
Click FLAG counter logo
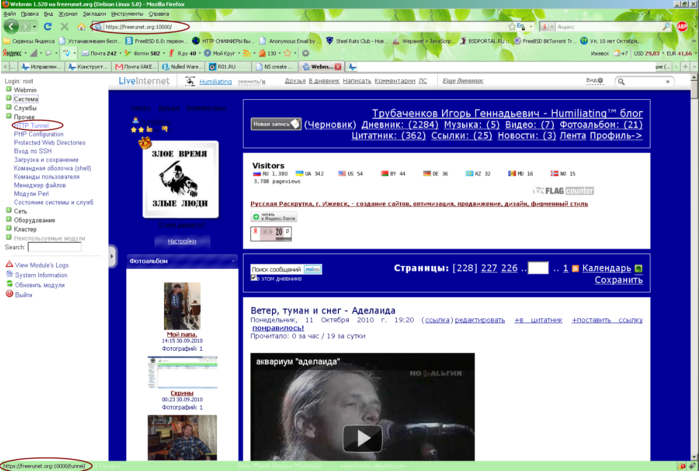click(563, 191)
